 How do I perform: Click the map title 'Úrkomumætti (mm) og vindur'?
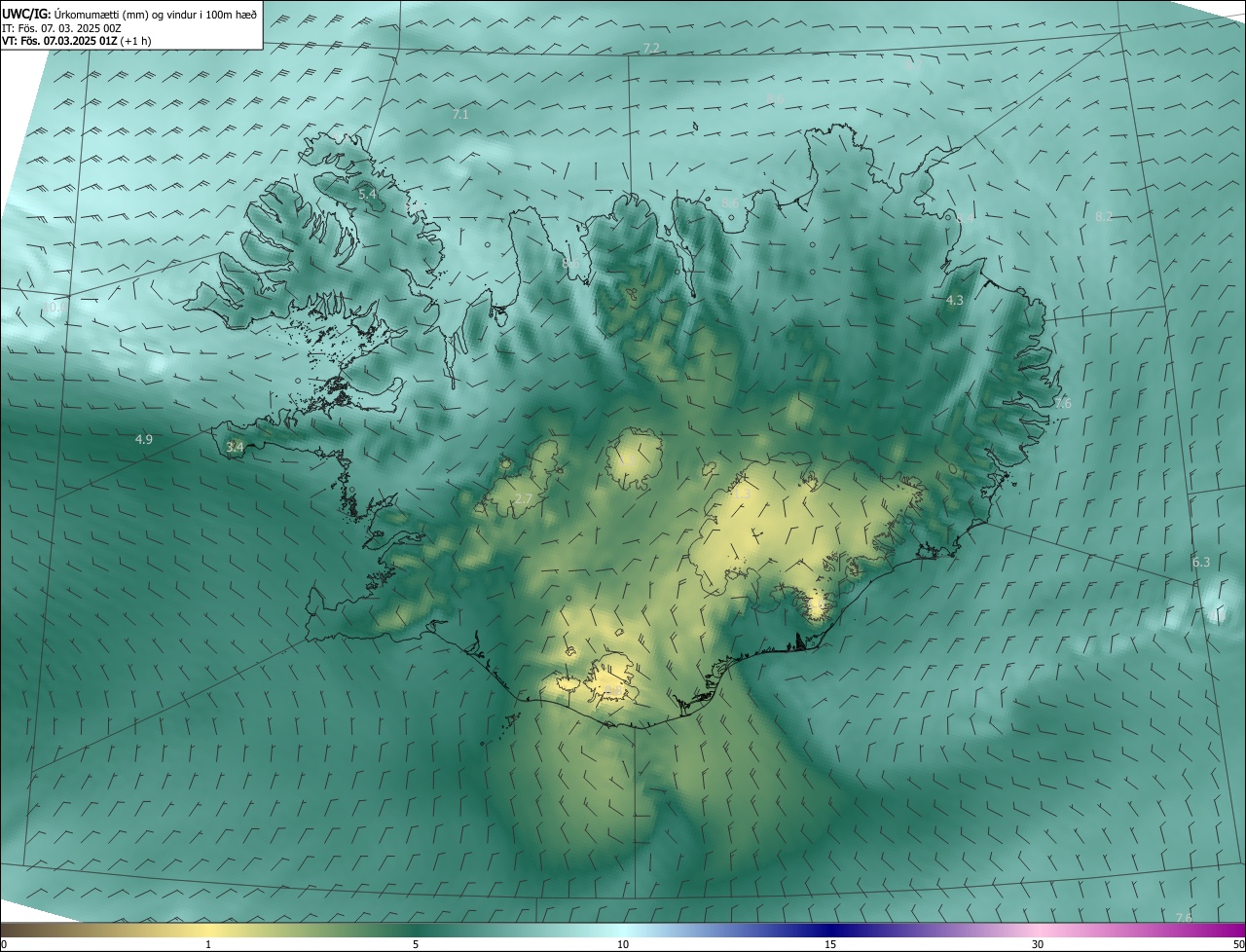pyautogui.click(x=127, y=14)
